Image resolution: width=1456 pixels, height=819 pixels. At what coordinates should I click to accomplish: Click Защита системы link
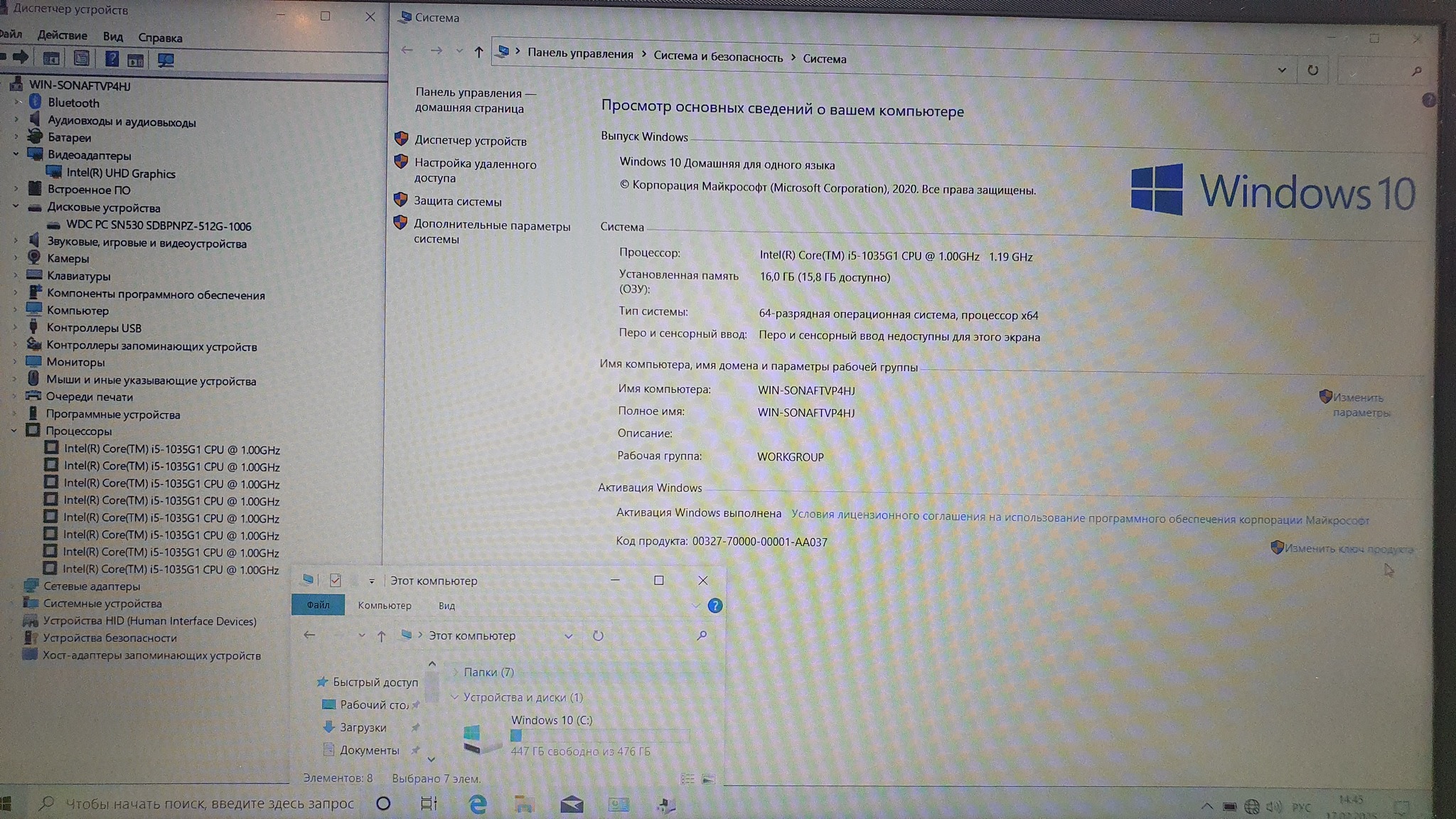coord(457,202)
